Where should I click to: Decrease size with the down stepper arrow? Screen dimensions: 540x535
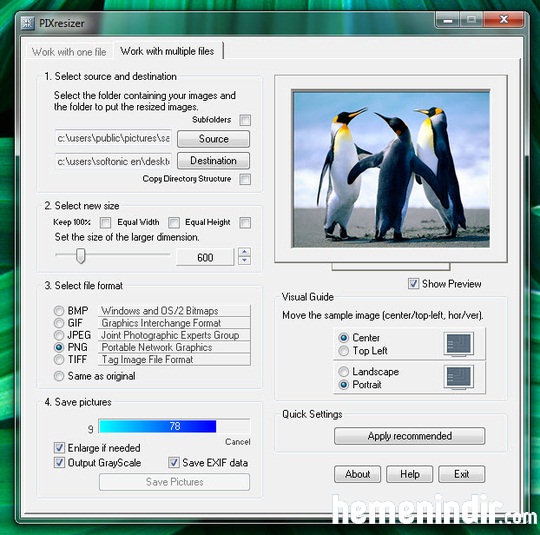tap(244, 260)
